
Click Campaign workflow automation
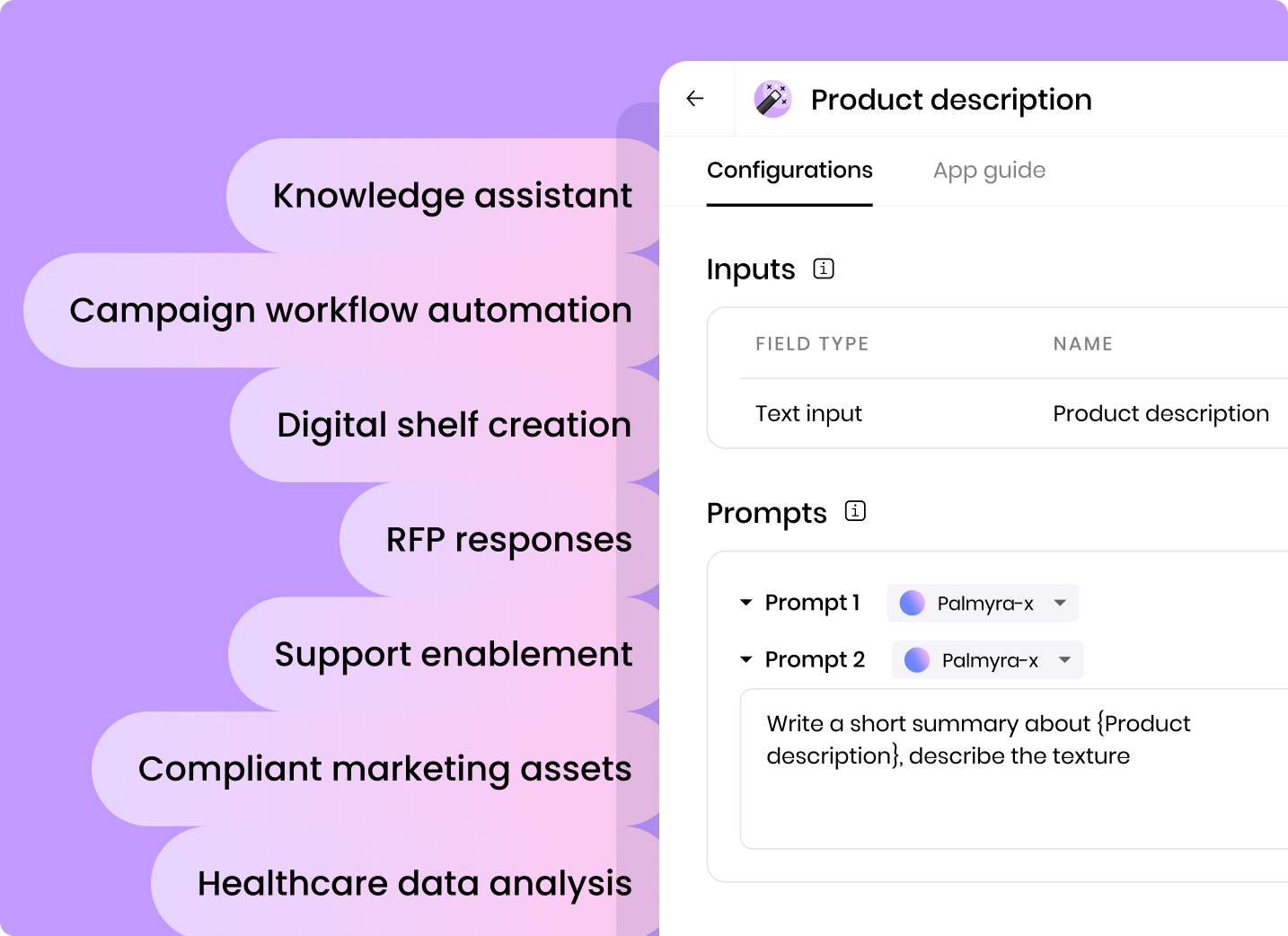(350, 310)
